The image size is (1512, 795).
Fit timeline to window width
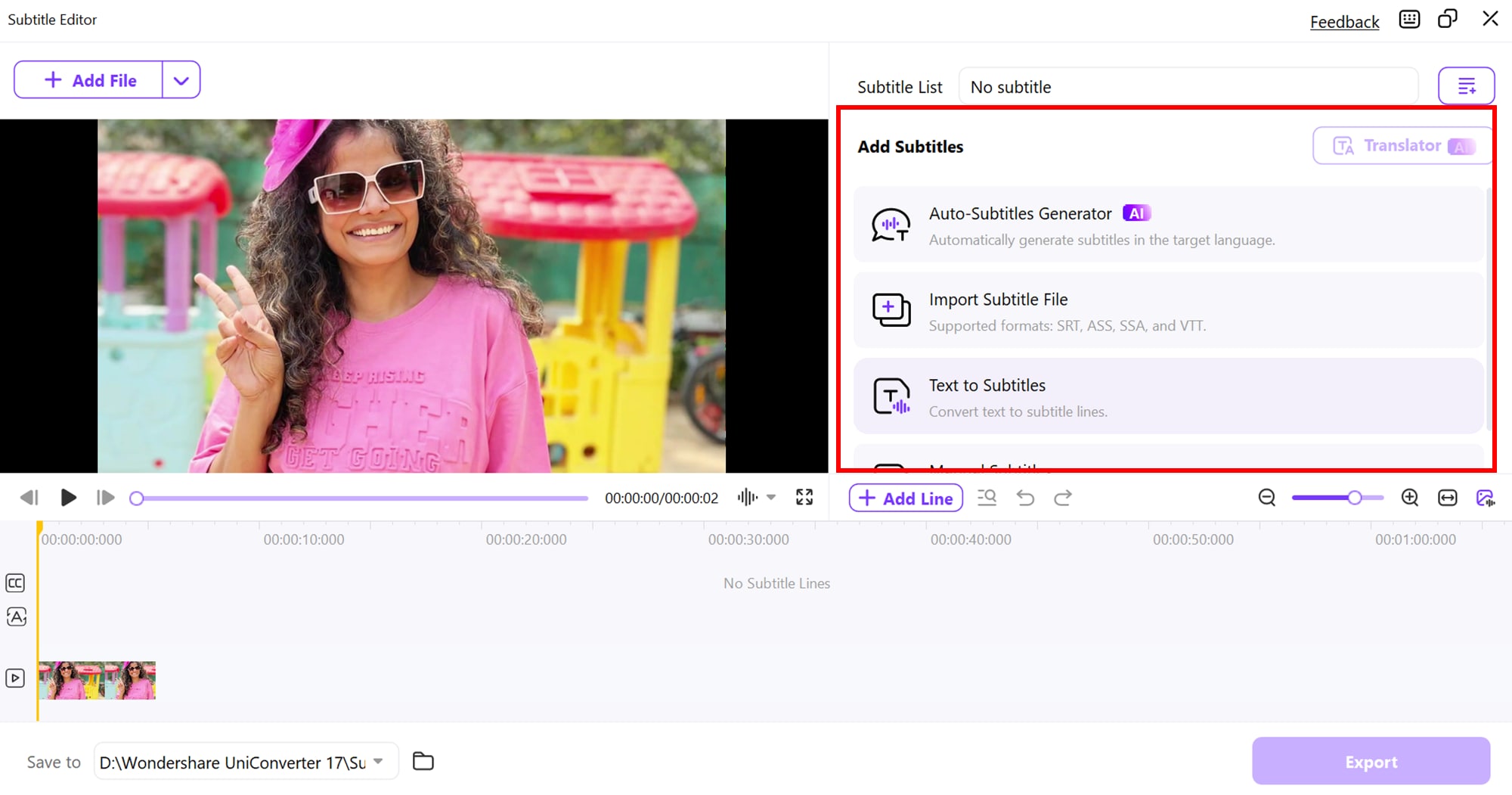tap(1448, 498)
